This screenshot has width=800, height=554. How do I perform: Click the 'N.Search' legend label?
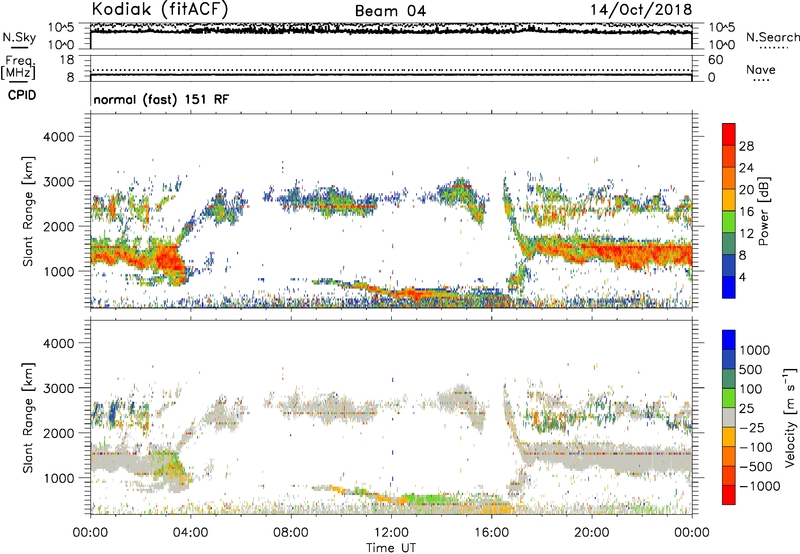[772, 37]
